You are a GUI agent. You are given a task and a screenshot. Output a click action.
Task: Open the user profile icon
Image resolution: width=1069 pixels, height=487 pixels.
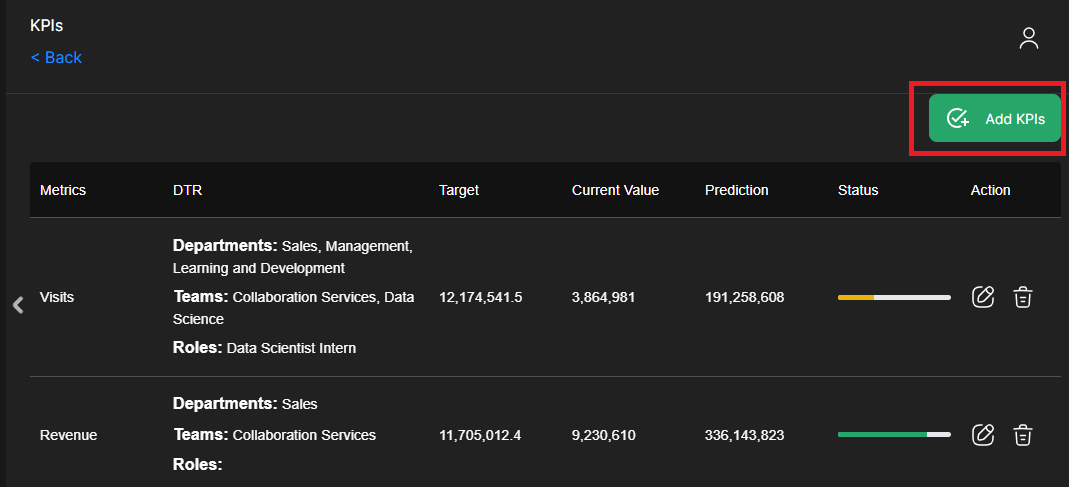tap(1028, 39)
